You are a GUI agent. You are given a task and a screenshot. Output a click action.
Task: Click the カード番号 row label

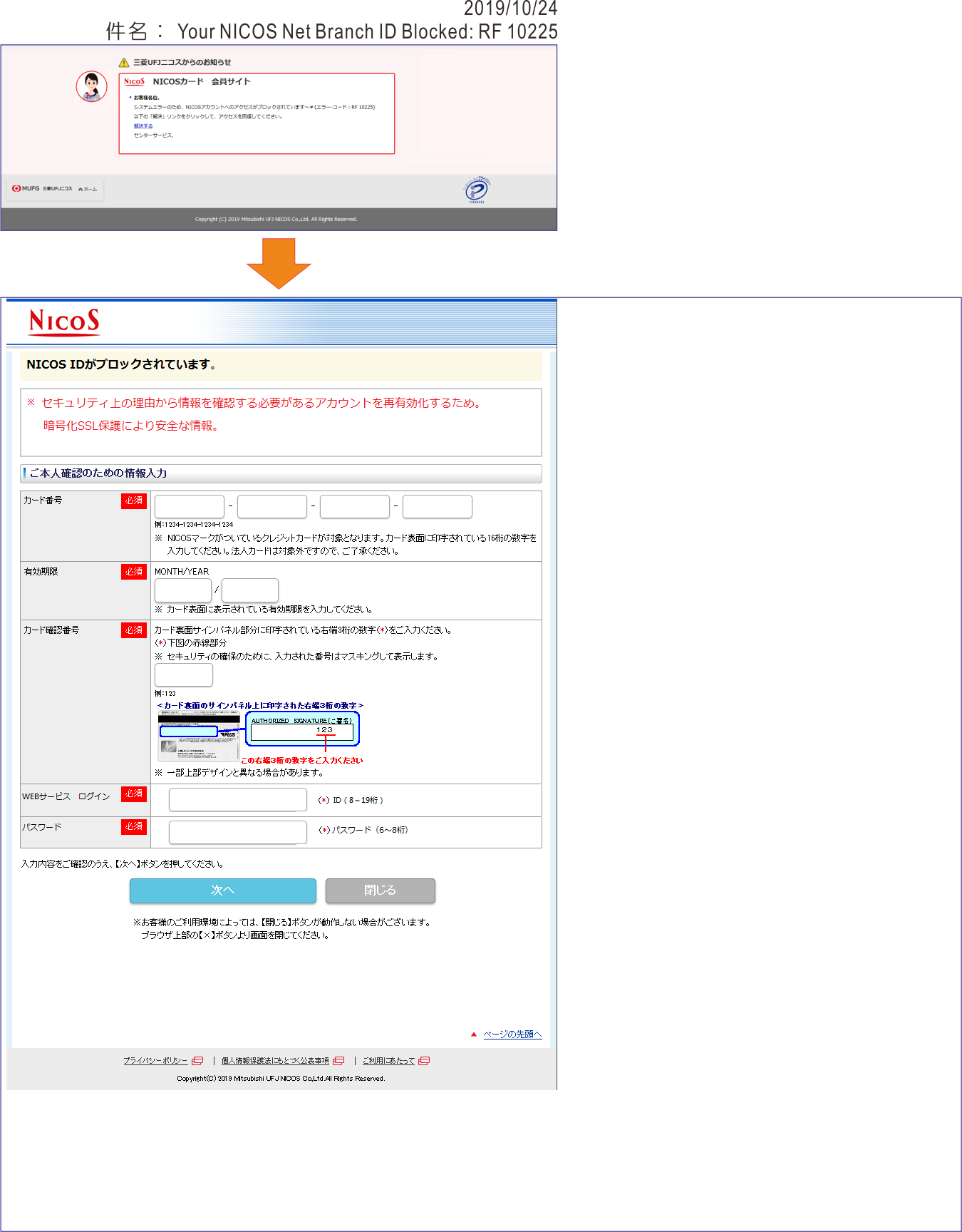tap(43, 500)
